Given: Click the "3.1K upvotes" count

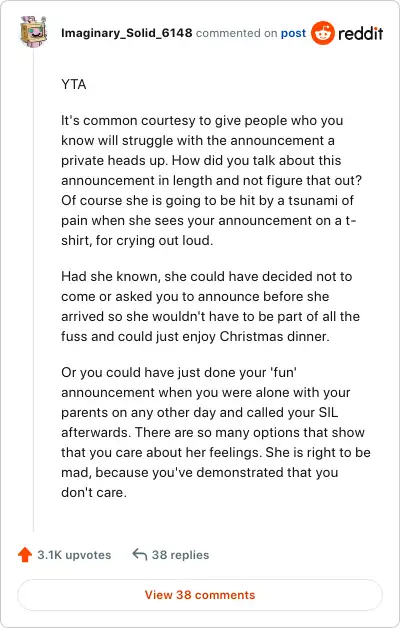Looking at the screenshot, I should [74, 555].
